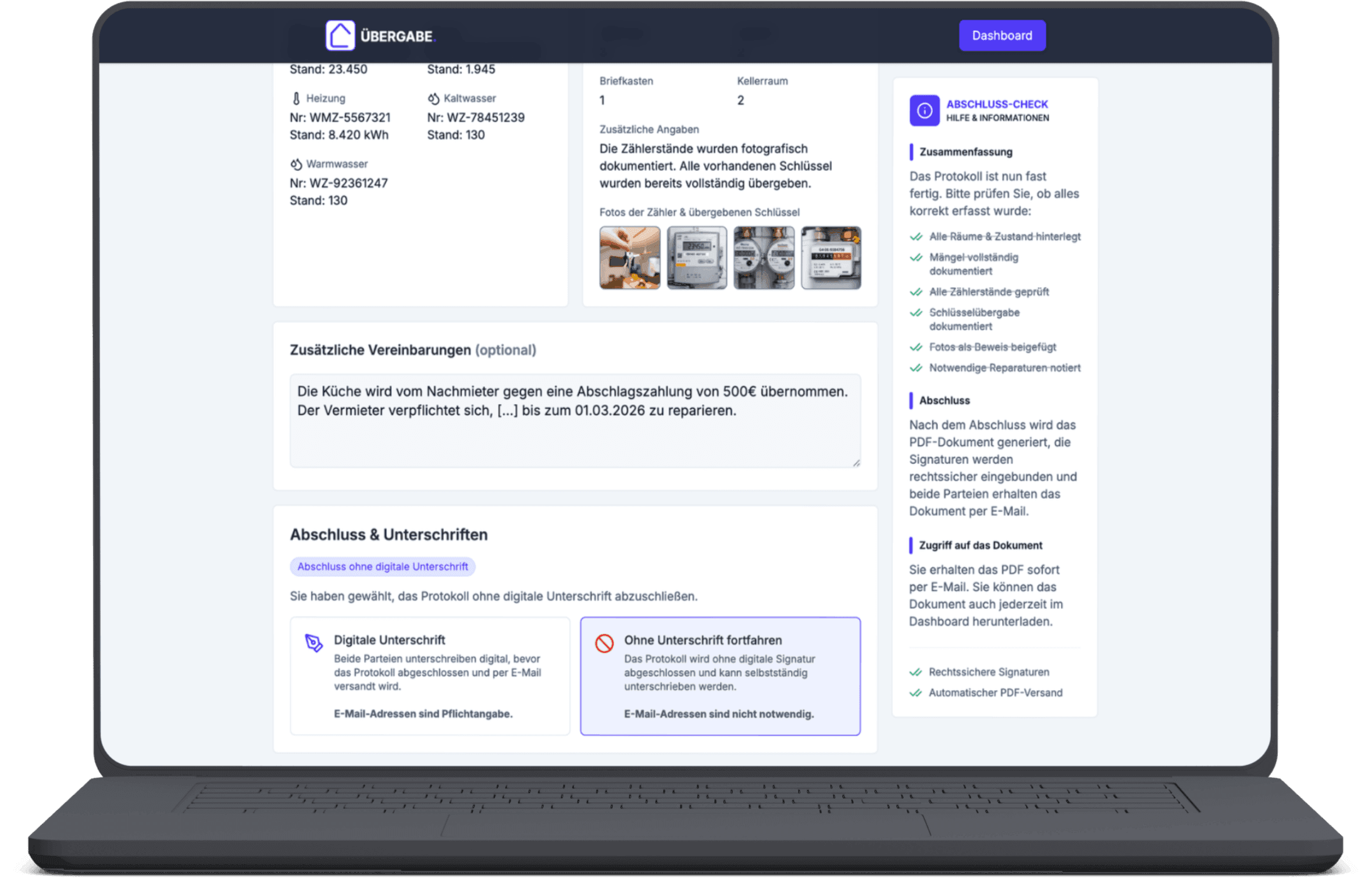Open the Dashboard page
Image resolution: width=1372 pixels, height=879 pixels.
pyautogui.click(x=1002, y=35)
